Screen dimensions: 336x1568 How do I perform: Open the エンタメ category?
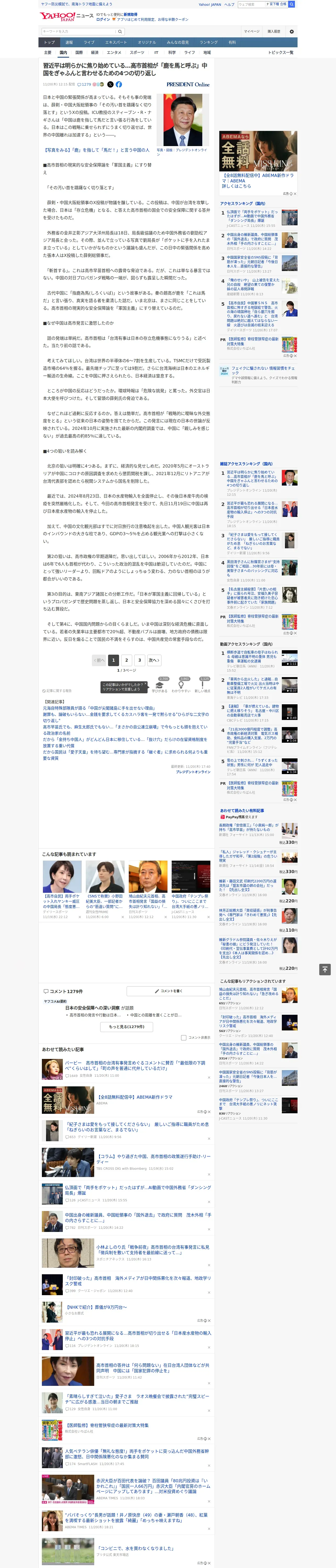pyautogui.click(x=114, y=52)
